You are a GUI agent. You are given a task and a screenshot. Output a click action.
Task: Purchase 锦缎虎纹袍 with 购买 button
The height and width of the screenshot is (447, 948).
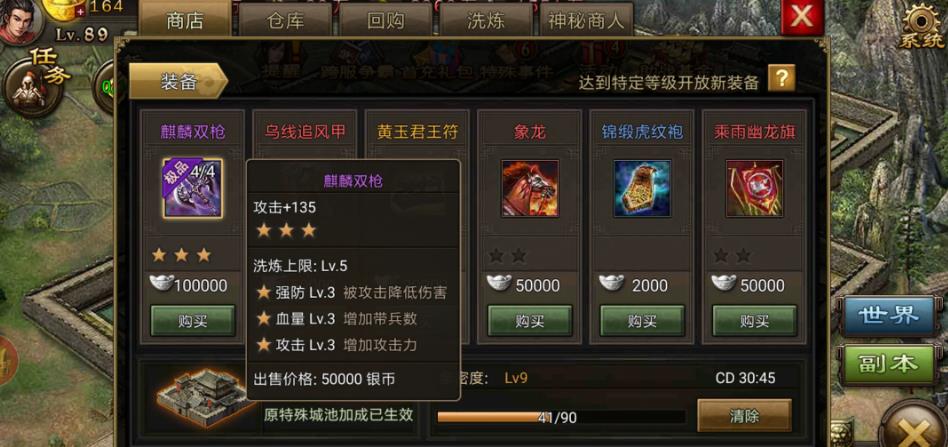coord(642,321)
